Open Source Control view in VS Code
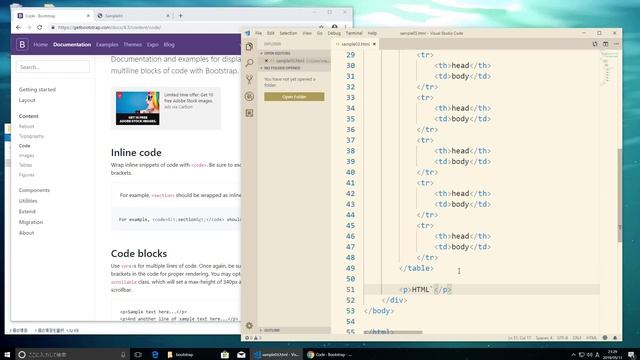 pos(249,80)
